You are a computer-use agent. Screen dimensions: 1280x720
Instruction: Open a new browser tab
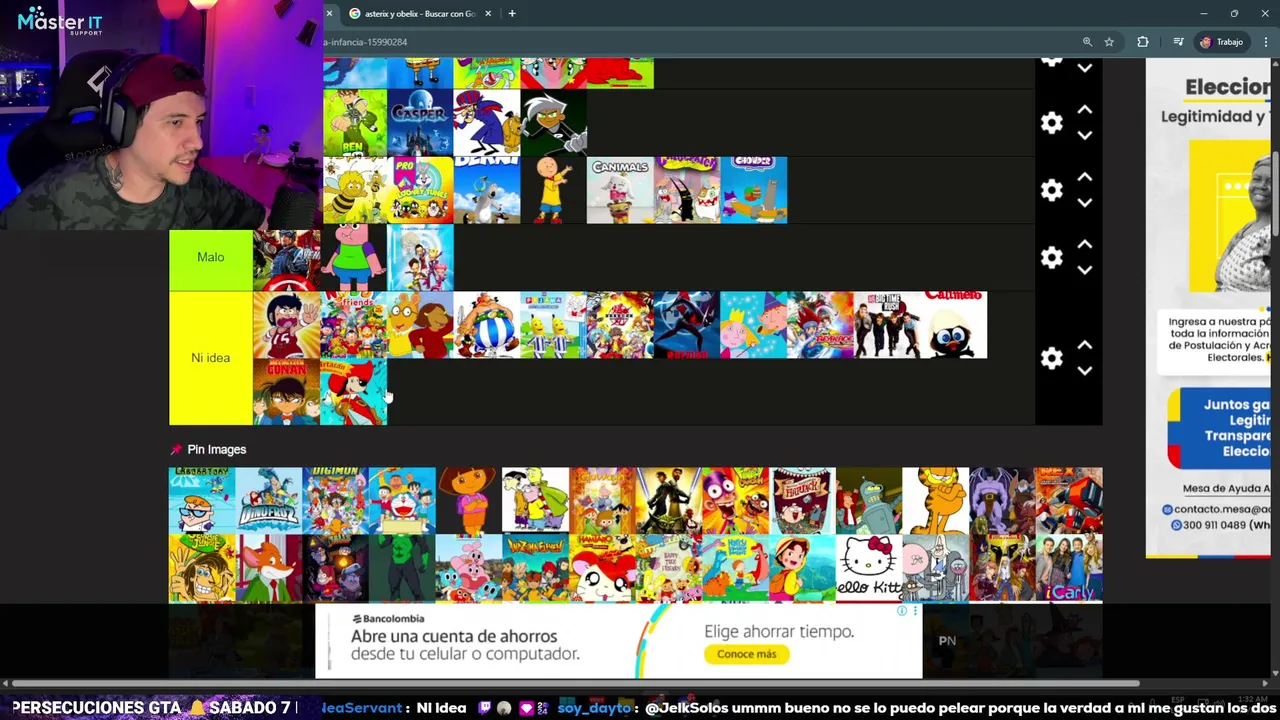pos(512,14)
